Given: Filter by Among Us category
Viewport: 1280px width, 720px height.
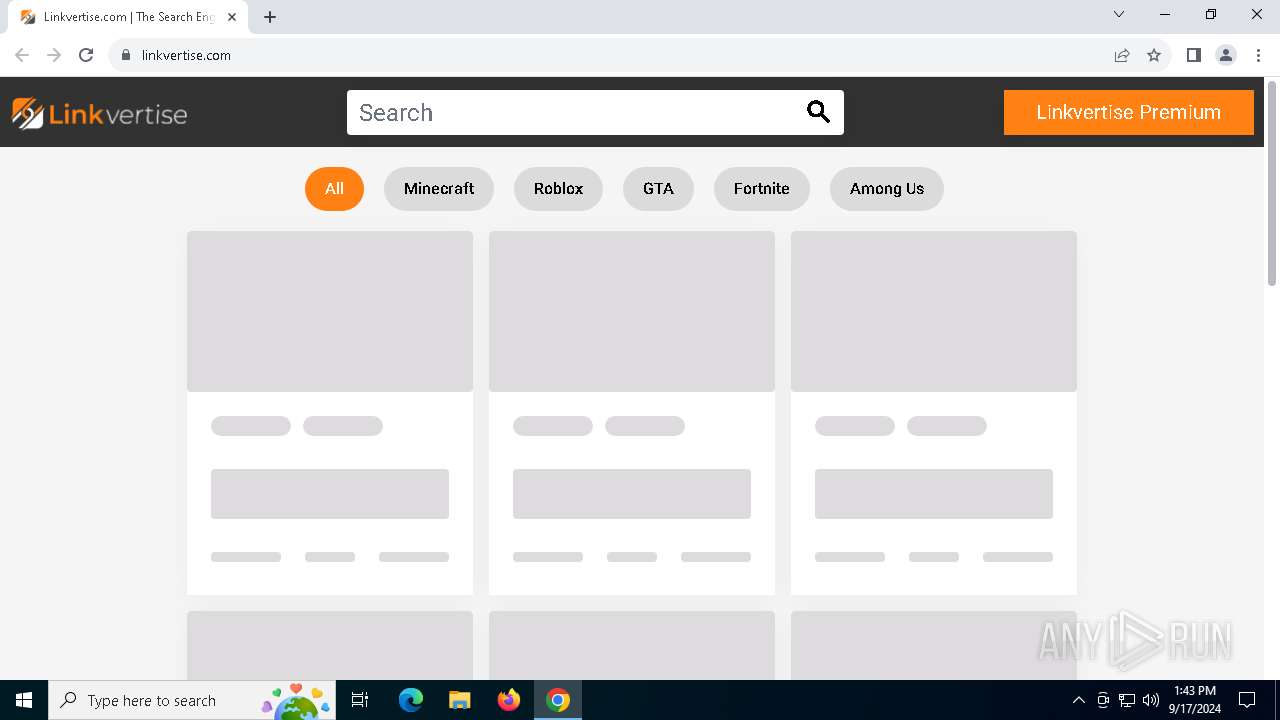Looking at the screenshot, I should click(887, 188).
